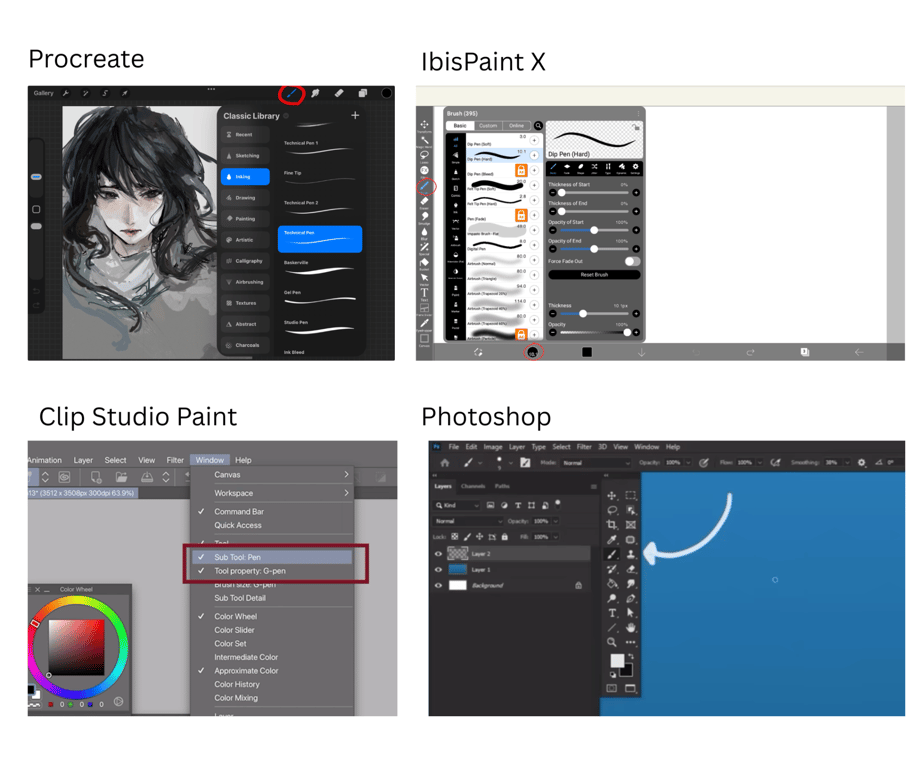Adjust ibisPaint Opacity of End slider

coord(594,249)
